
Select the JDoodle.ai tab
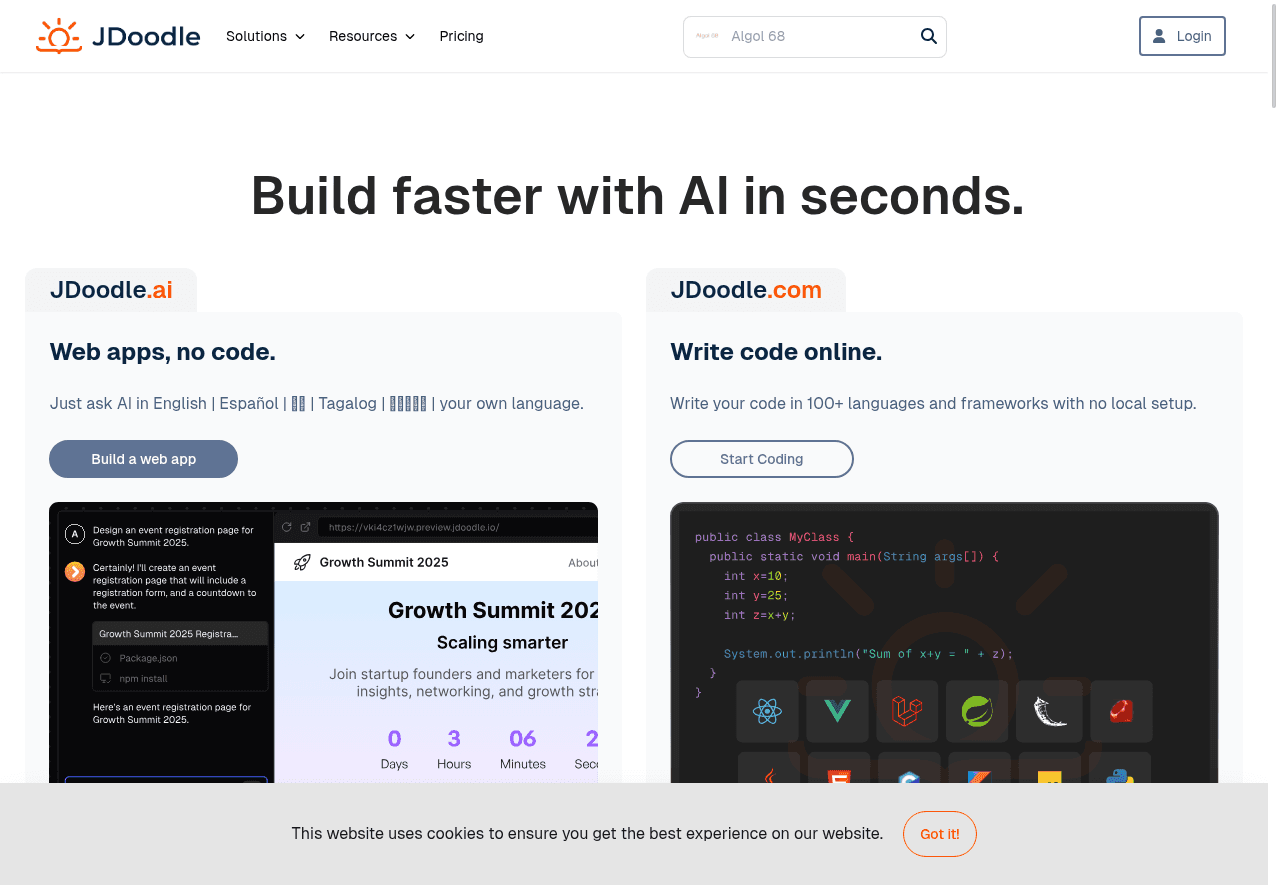[x=111, y=290]
